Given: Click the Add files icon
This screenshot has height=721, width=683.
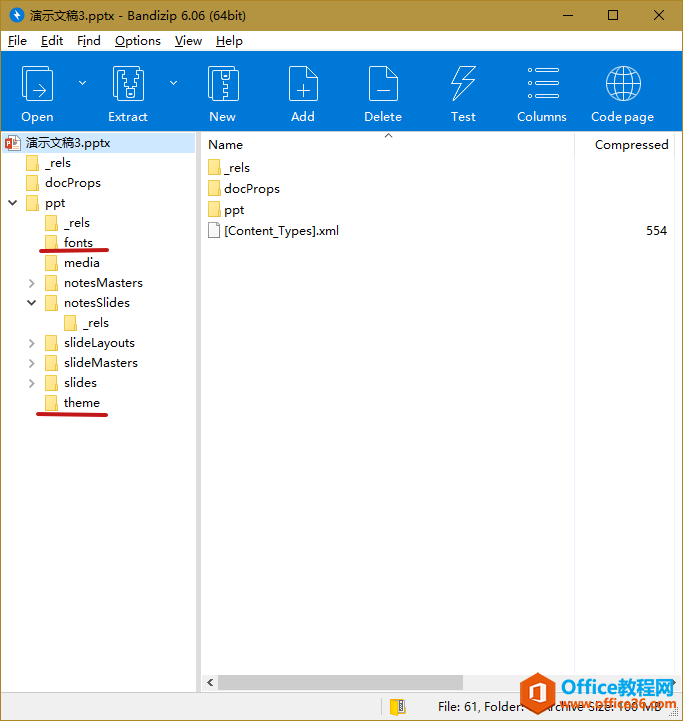Looking at the screenshot, I should coord(303,84).
